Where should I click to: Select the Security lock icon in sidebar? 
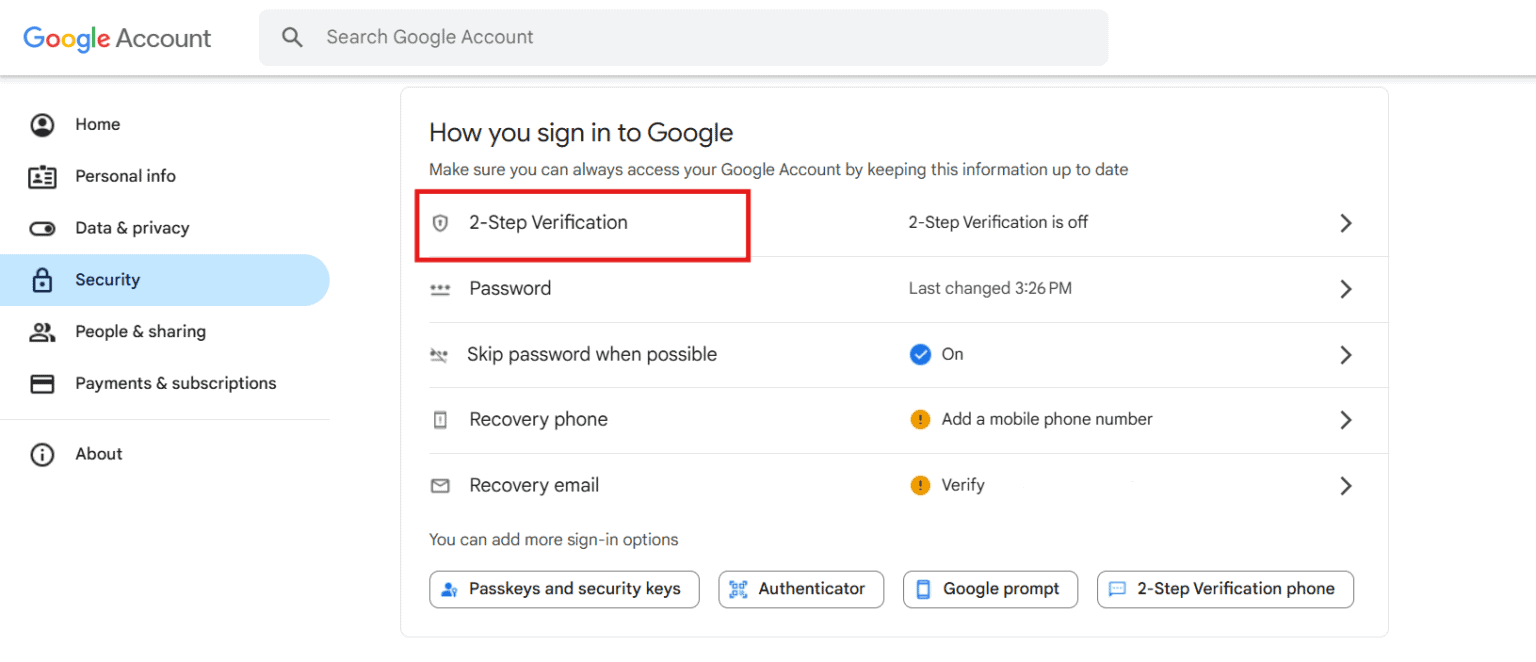pos(42,280)
